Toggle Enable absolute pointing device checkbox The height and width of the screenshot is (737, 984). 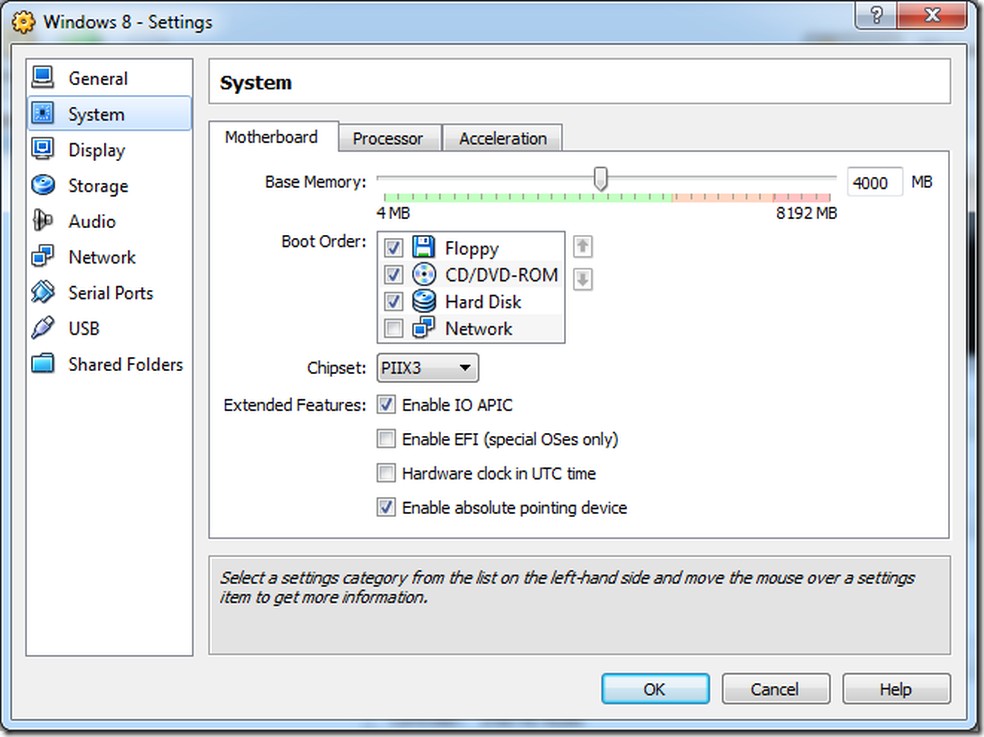[386, 507]
